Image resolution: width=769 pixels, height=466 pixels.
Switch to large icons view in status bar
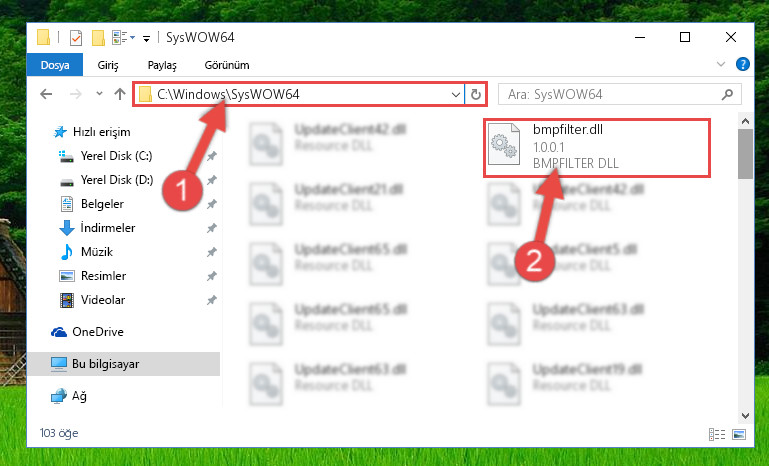739,434
